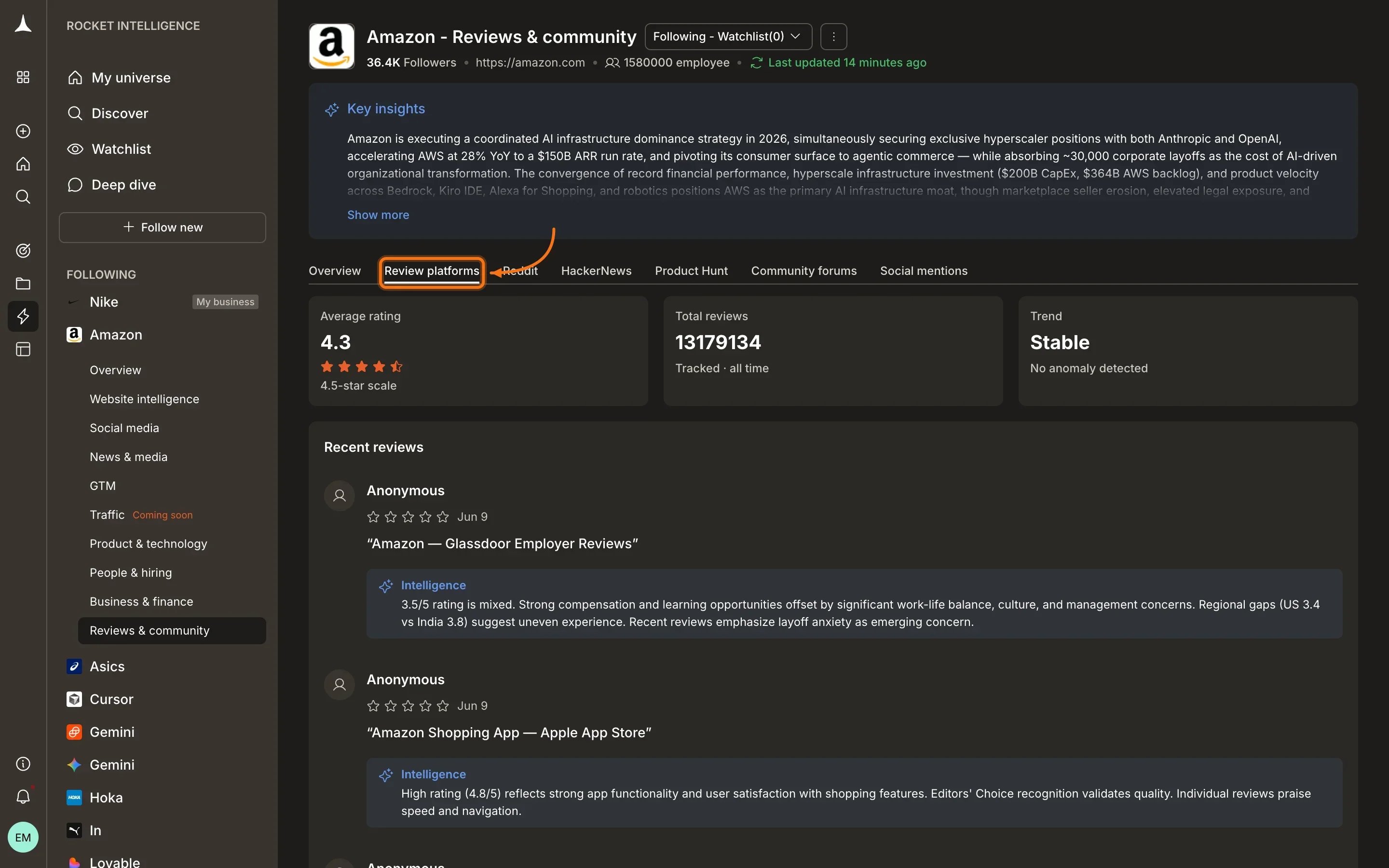Click the Trend Stable card
This screenshot has height=868, width=1389.
[x=1187, y=351]
